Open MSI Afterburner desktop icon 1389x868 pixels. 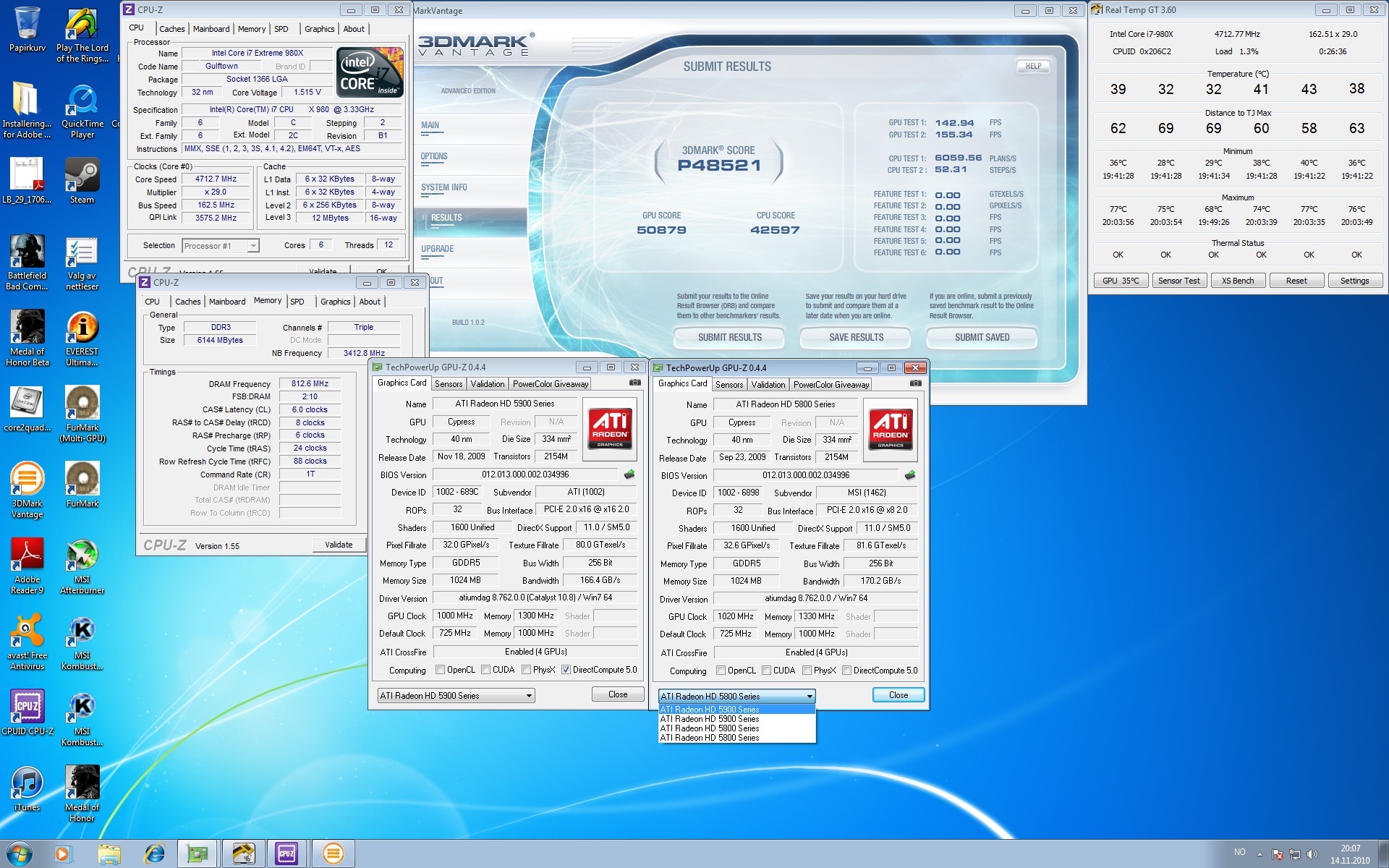[82, 566]
